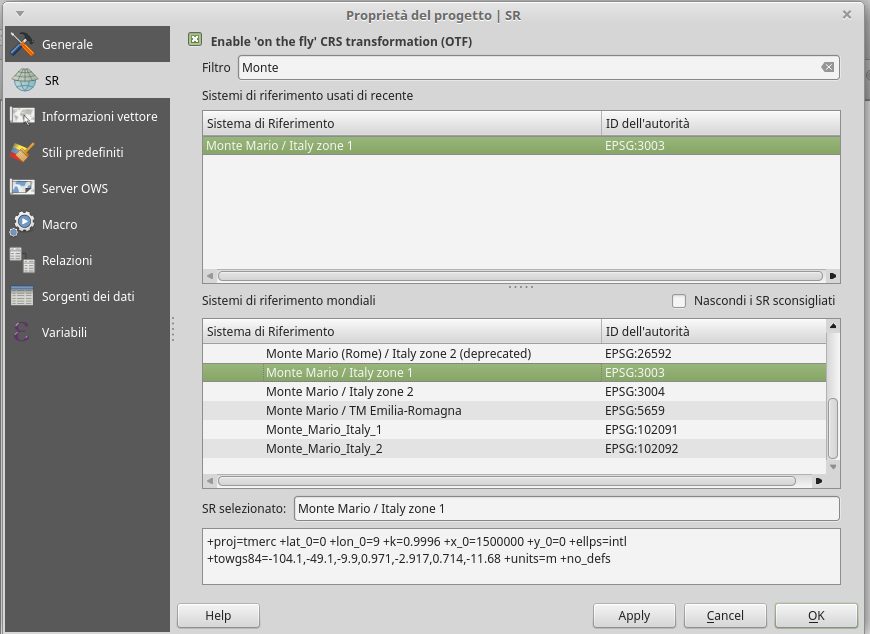This screenshot has width=870, height=634.
Task: Open the Sorgenti dei dati icon
Action: pyautogui.click(x=22, y=296)
